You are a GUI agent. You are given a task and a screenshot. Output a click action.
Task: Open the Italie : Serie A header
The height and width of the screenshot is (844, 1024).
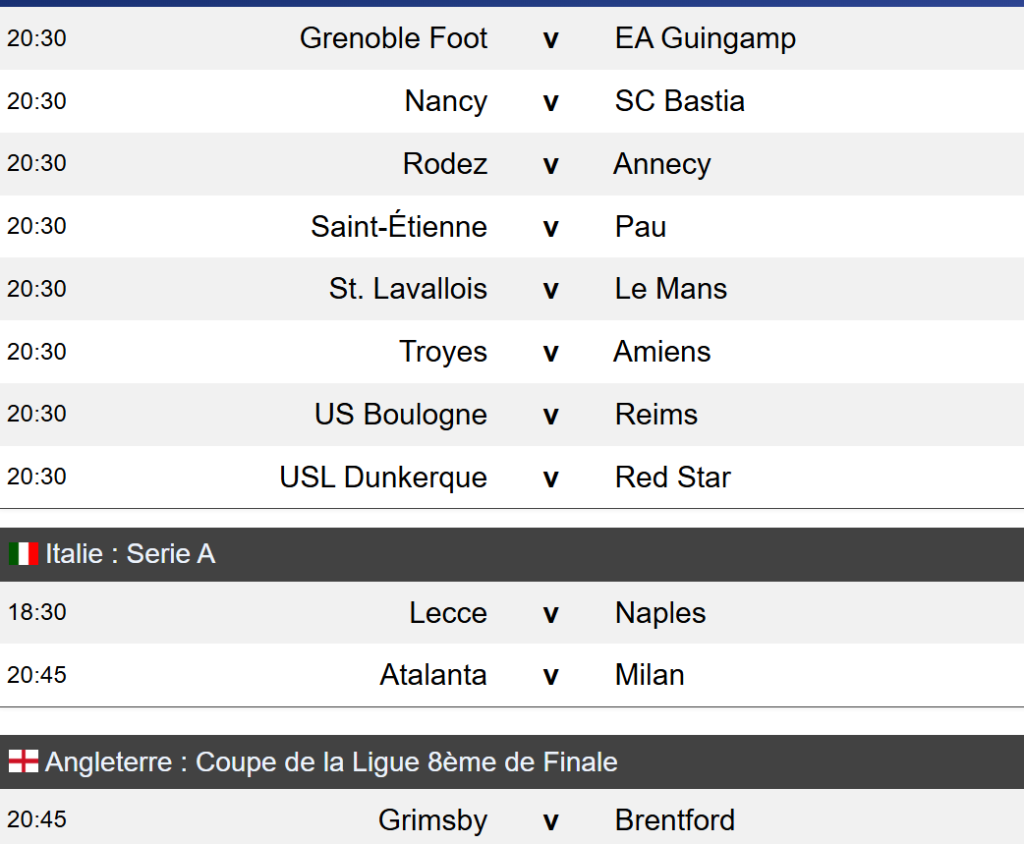click(x=130, y=554)
